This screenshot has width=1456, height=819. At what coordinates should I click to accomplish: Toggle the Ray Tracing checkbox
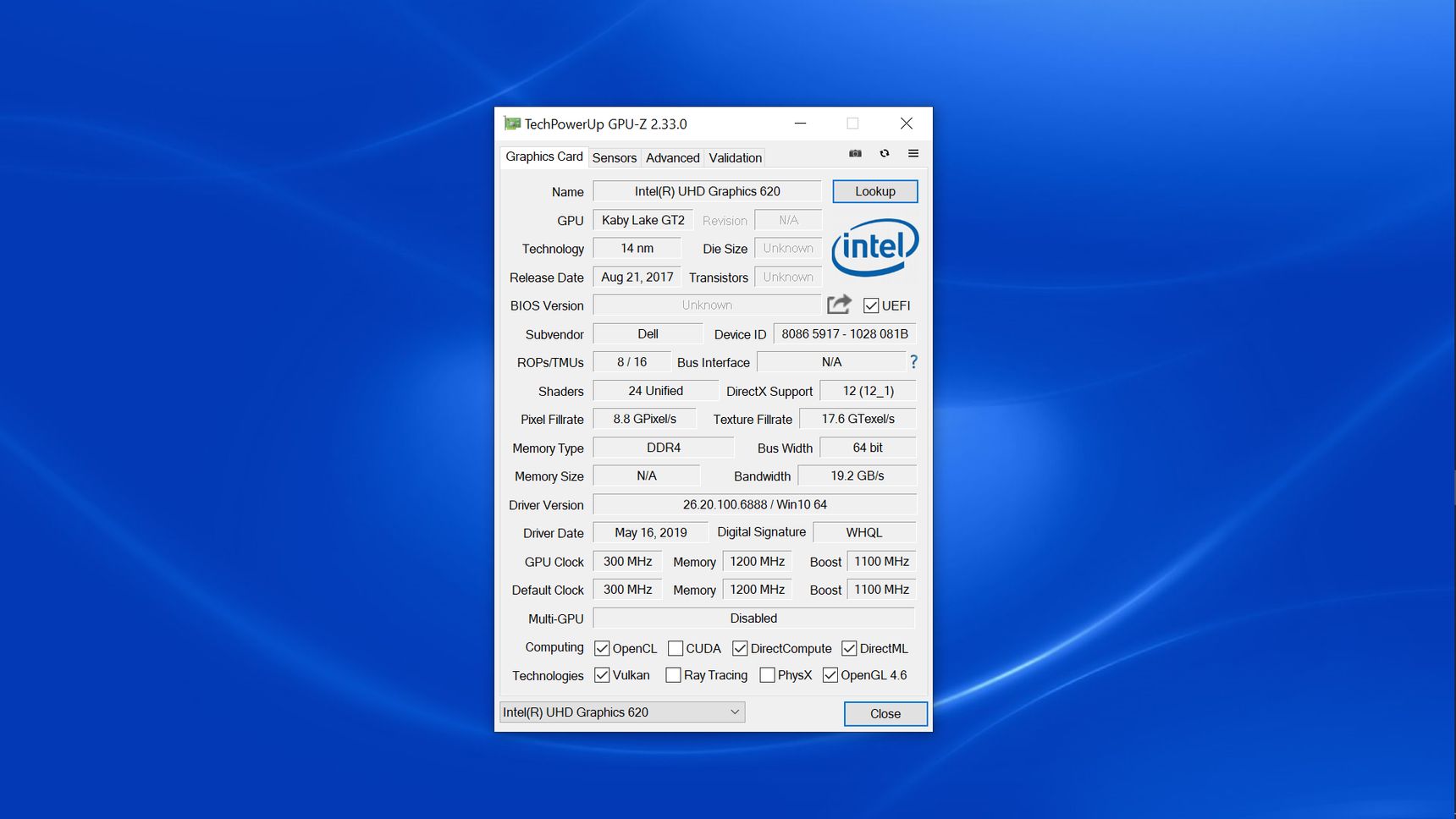click(x=673, y=675)
